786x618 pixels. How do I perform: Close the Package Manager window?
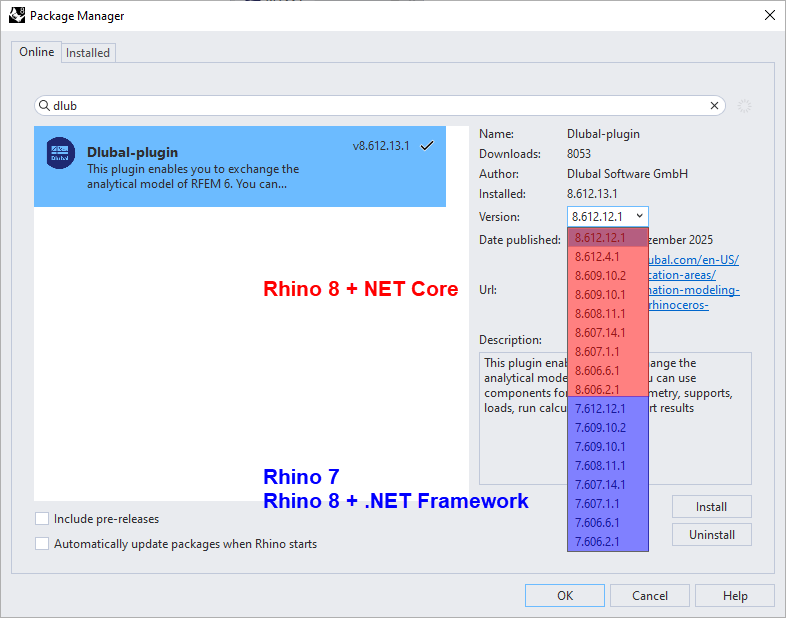(769, 15)
